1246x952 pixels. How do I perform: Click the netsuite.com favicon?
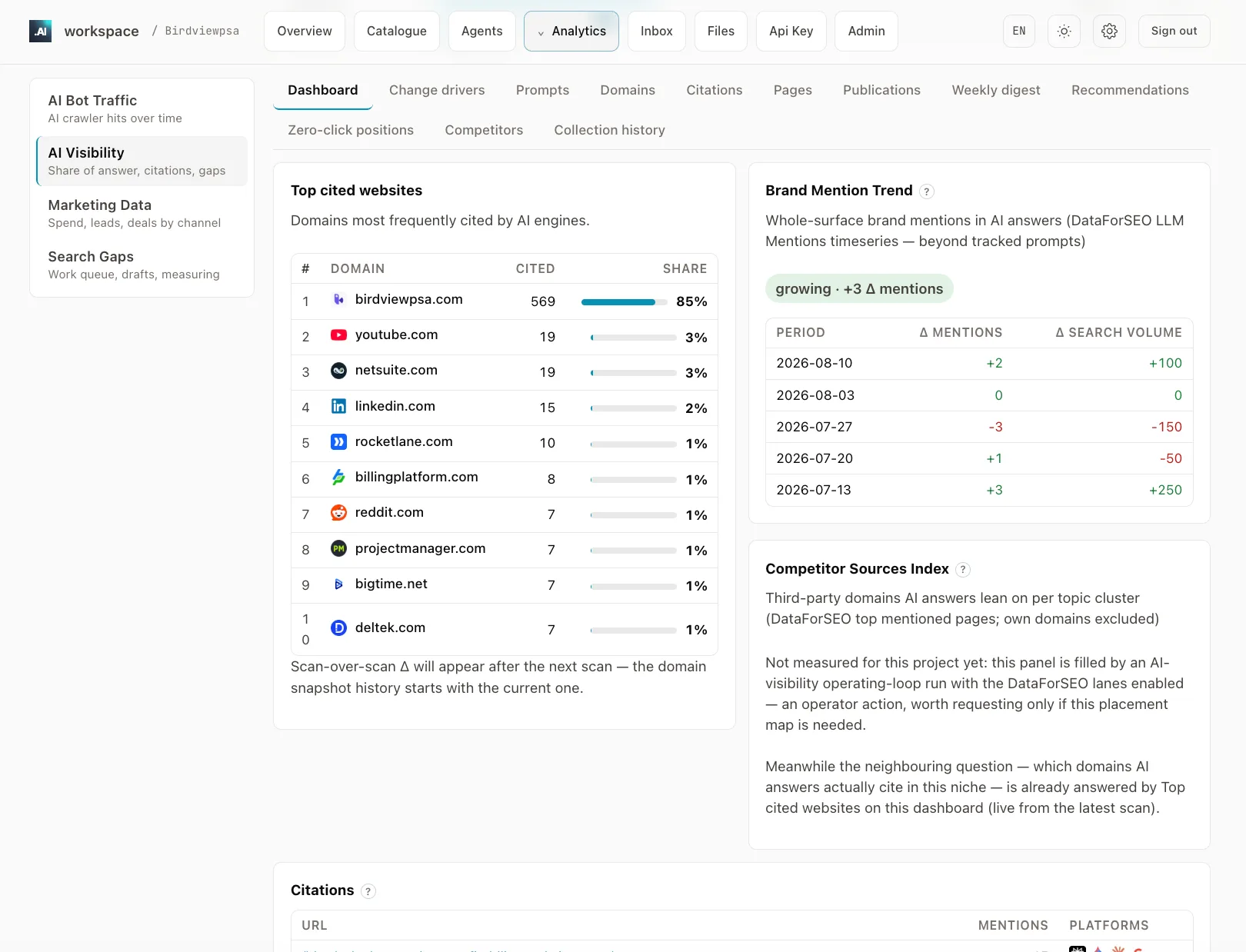point(338,370)
